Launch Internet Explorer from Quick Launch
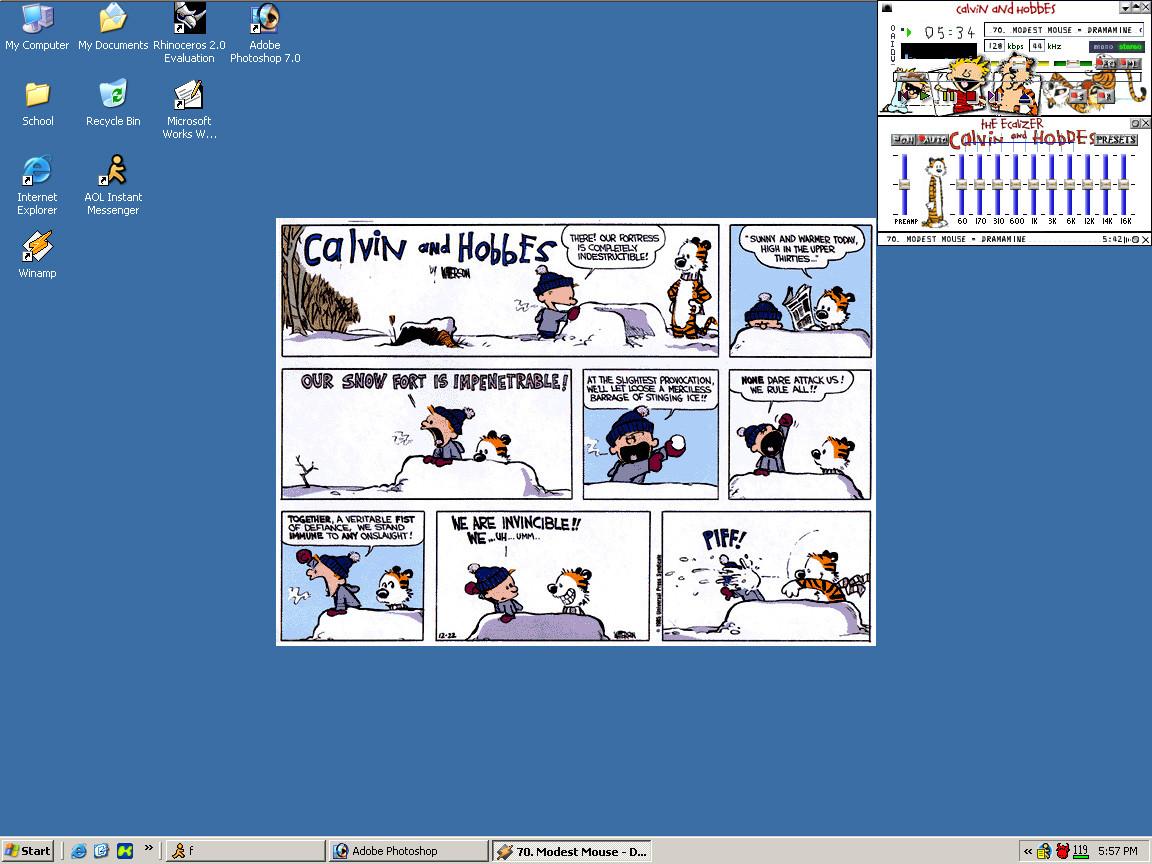The image size is (1152, 864). [x=79, y=851]
